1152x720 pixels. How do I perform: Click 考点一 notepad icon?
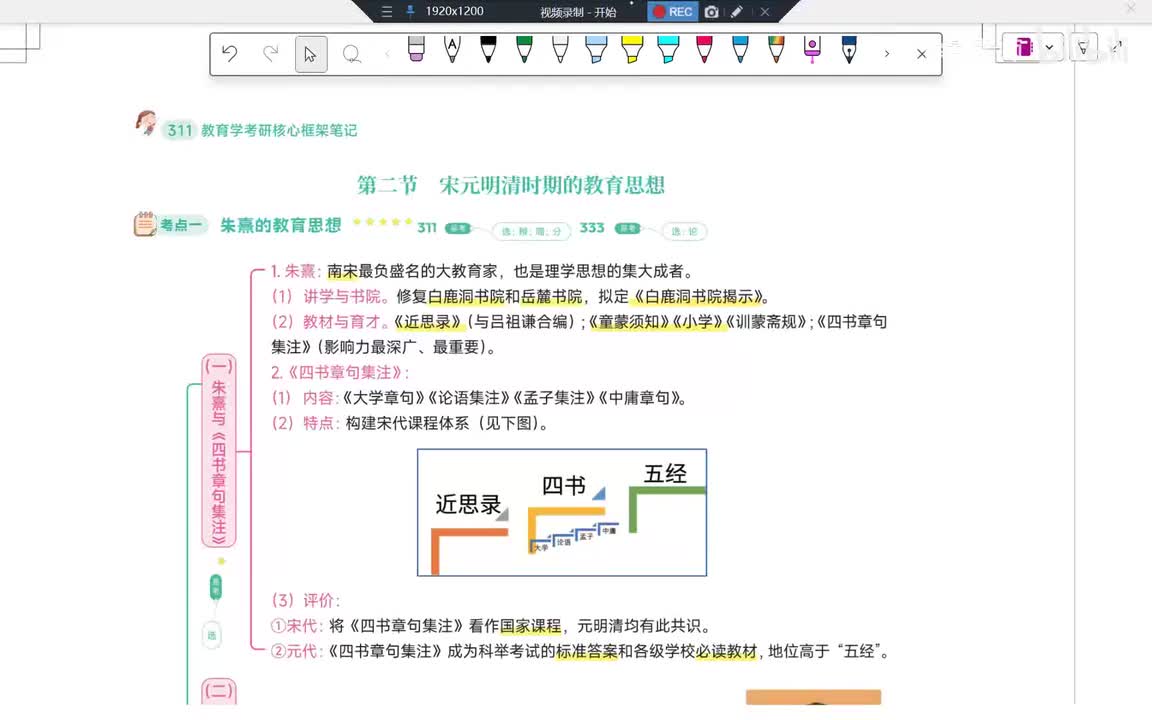click(145, 224)
